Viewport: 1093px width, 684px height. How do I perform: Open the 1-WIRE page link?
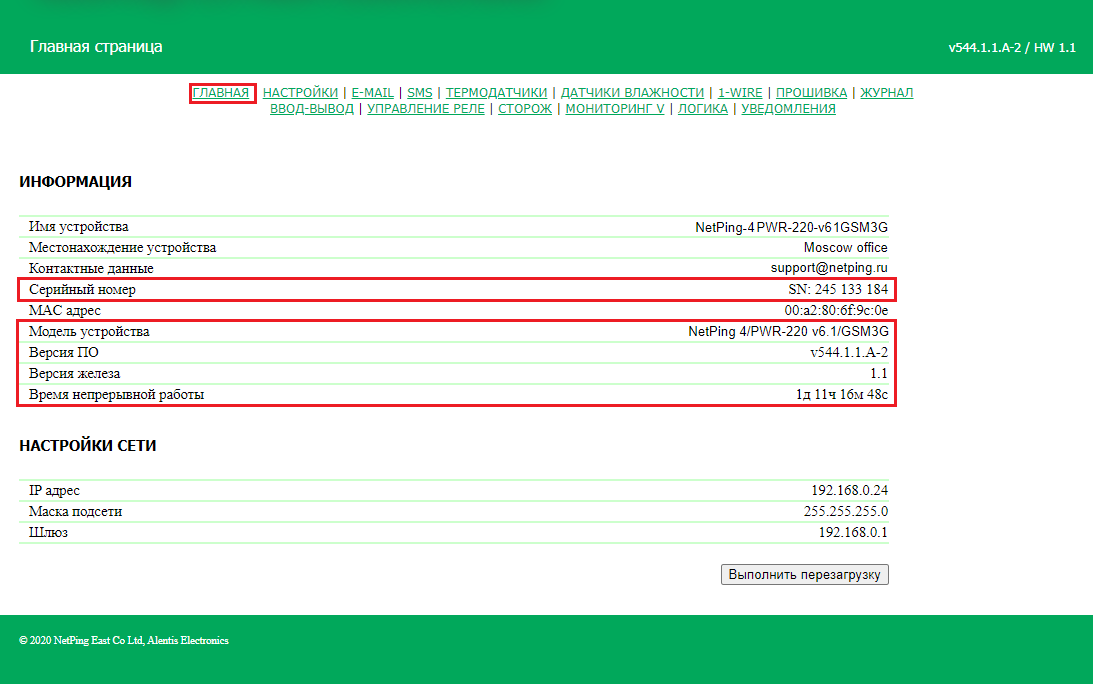[x=740, y=93]
